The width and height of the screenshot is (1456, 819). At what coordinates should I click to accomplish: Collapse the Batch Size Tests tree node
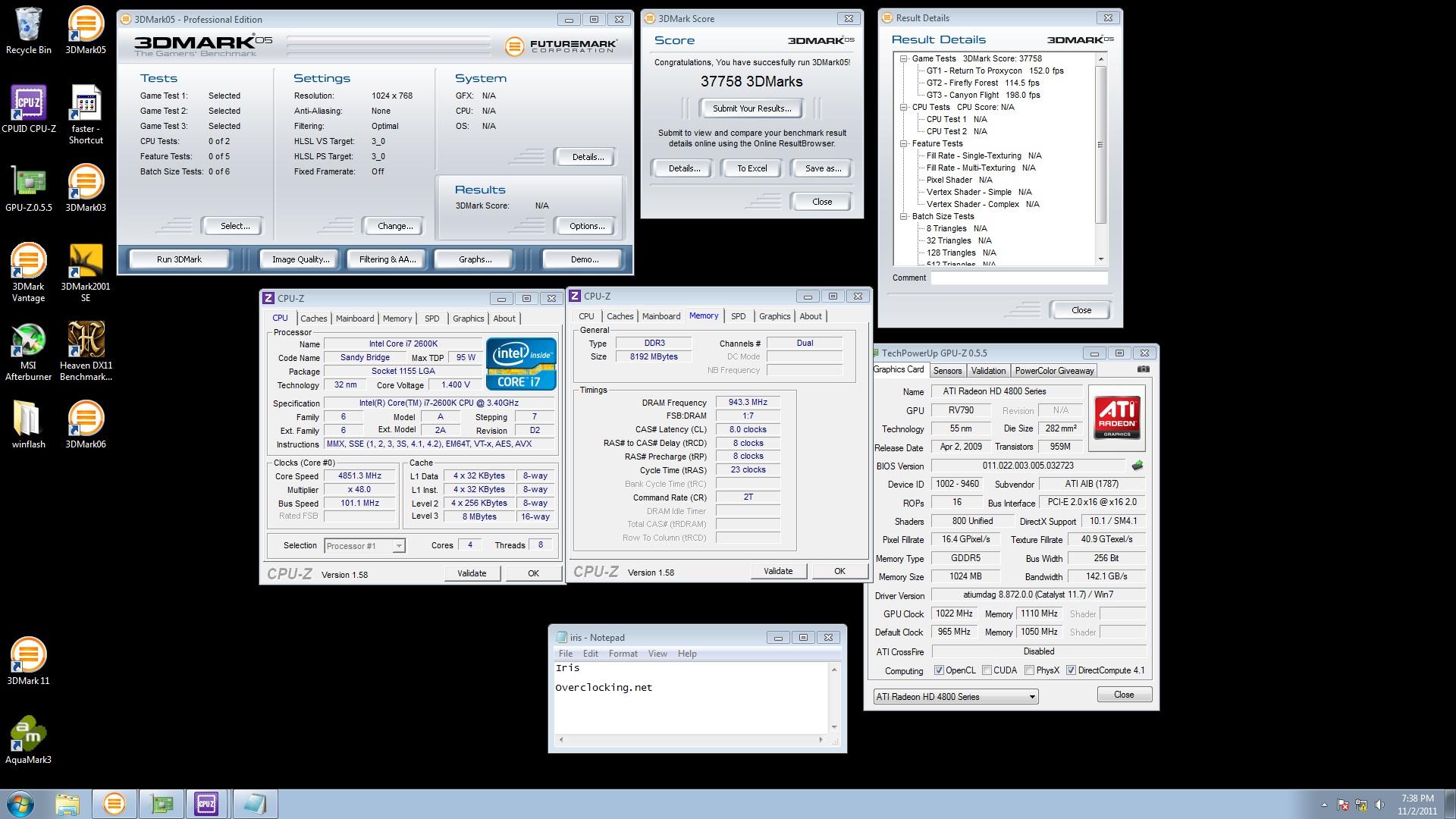click(904, 216)
